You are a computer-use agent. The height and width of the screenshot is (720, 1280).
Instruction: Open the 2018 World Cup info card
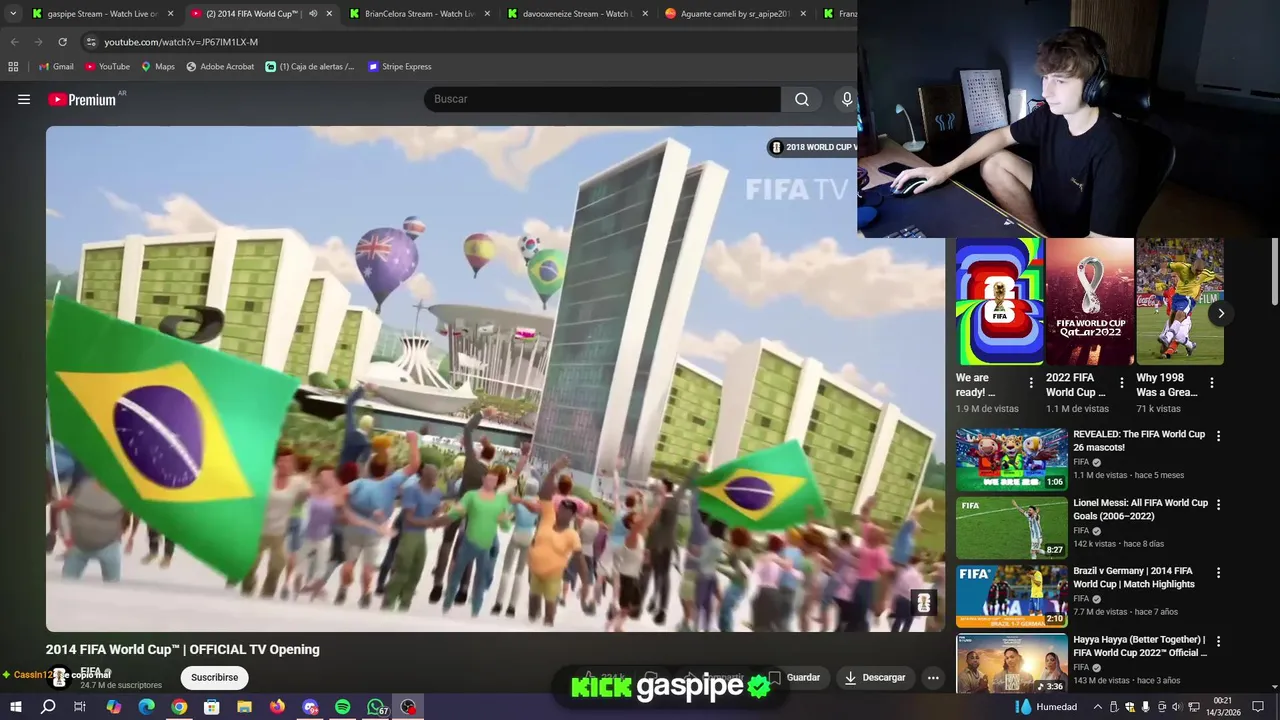812,147
